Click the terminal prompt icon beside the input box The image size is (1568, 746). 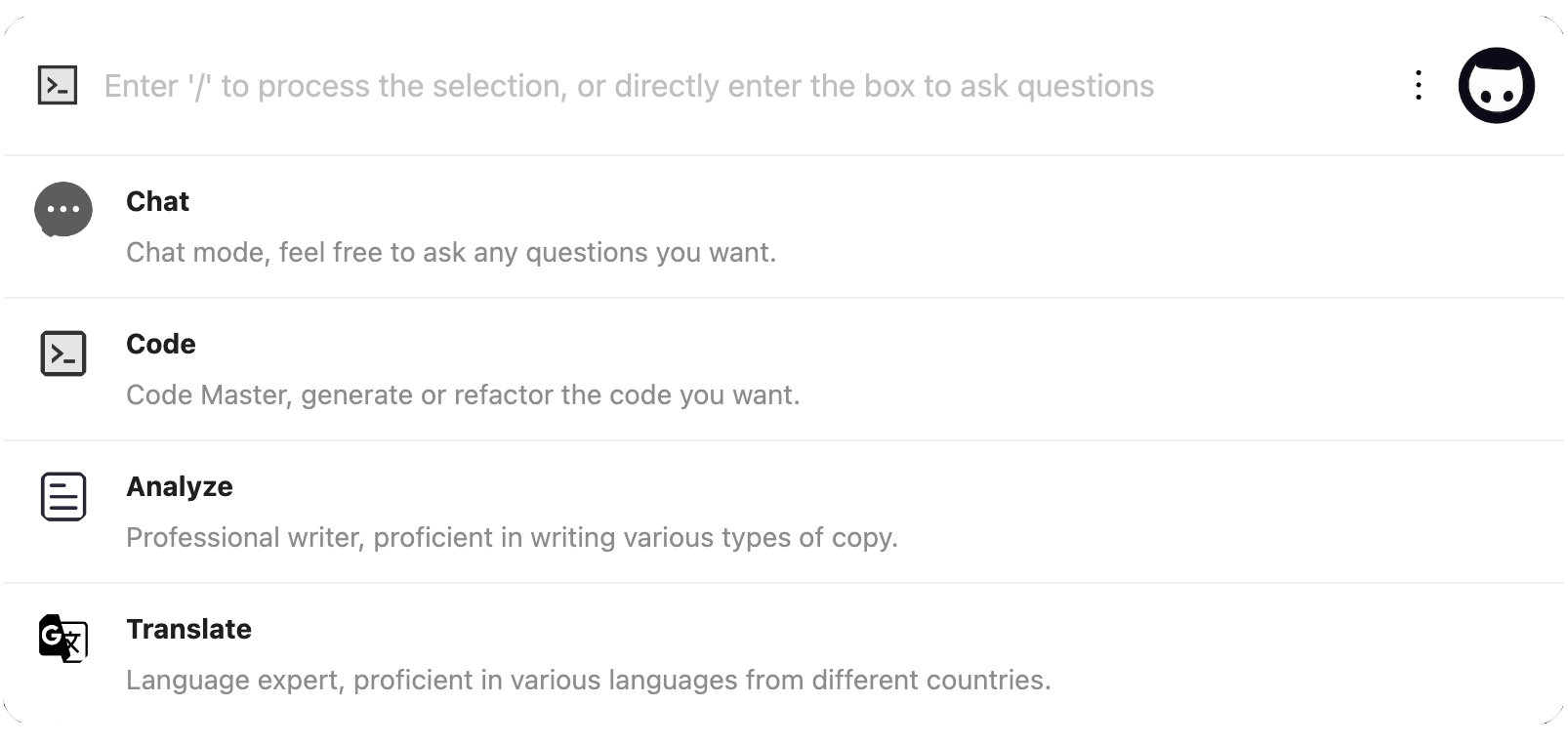tap(58, 85)
